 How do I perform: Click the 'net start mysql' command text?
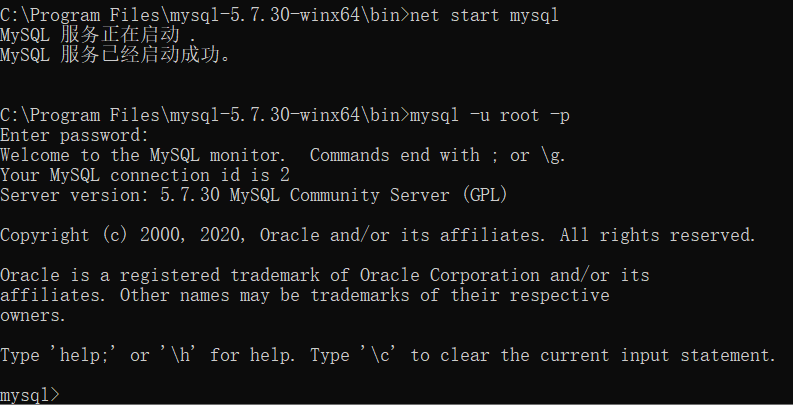(x=484, y=15)
